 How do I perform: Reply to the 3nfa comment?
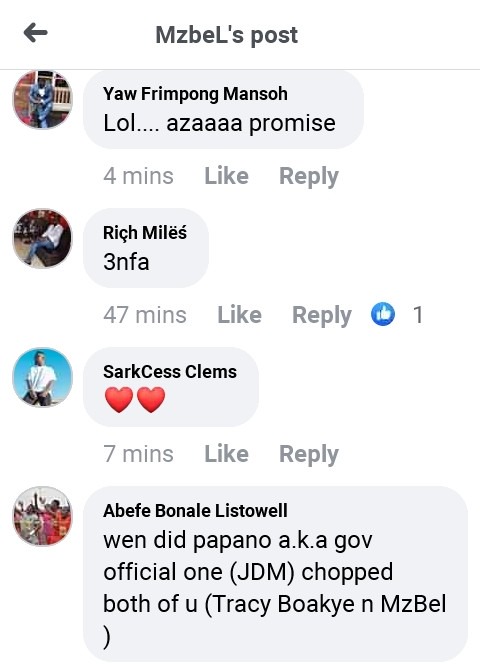click(322, 315)
